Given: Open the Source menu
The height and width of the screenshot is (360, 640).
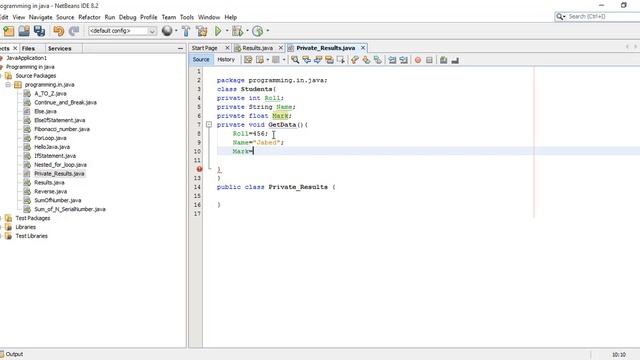Looking at the screenshot, I should point(65,17).
